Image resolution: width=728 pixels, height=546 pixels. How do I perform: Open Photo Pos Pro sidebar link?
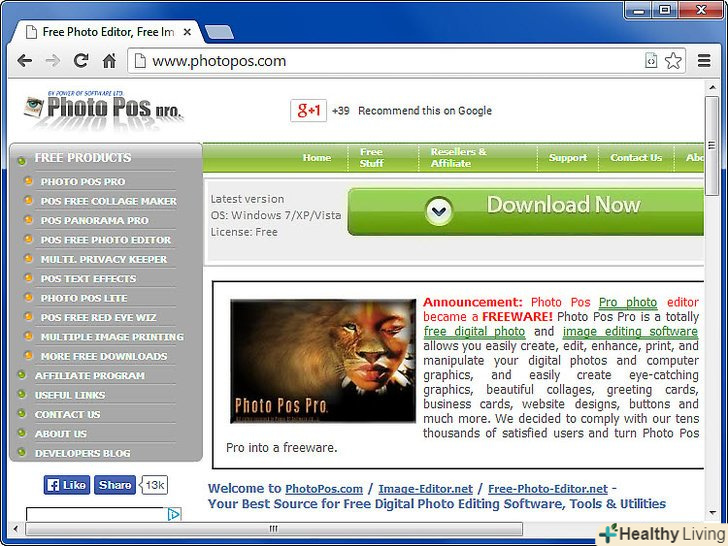click(83, 182)
